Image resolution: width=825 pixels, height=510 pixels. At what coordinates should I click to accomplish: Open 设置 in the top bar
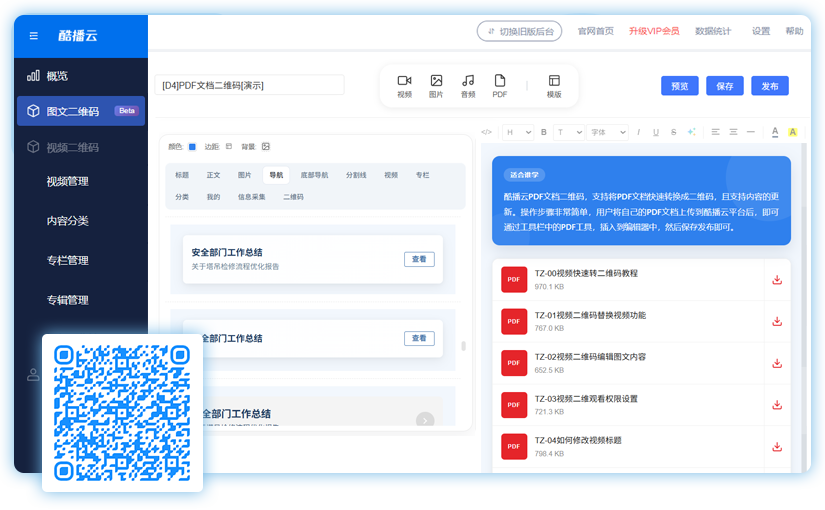tap(761, 31)
